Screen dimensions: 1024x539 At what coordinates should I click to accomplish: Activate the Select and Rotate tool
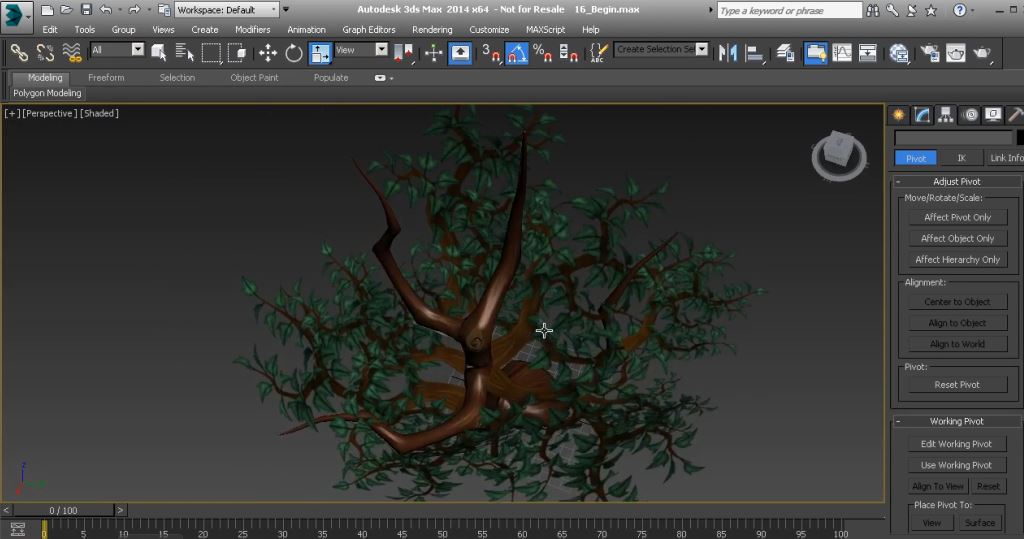[x=293, y=52]
